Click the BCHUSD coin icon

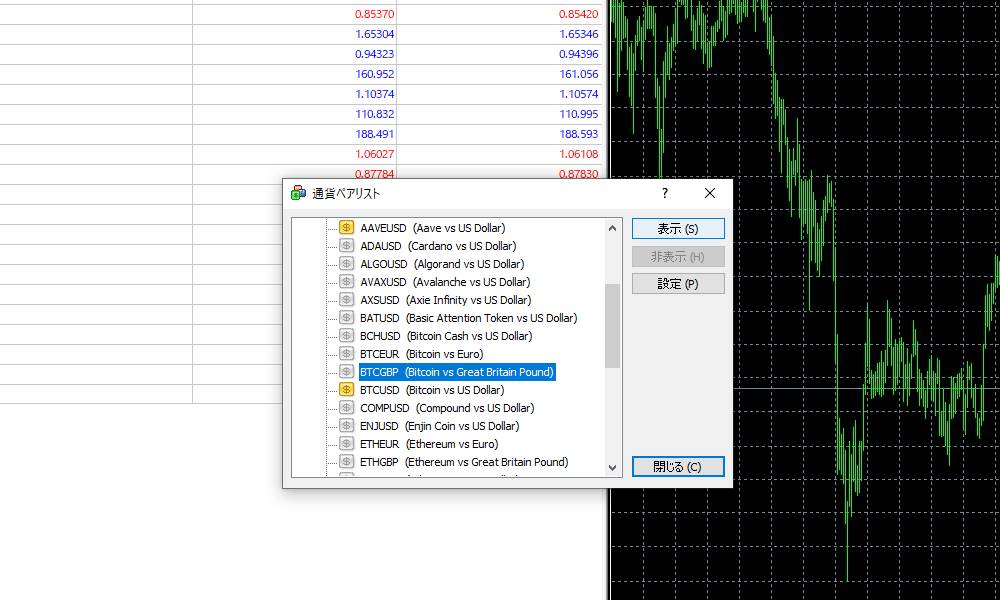point(346,335)
